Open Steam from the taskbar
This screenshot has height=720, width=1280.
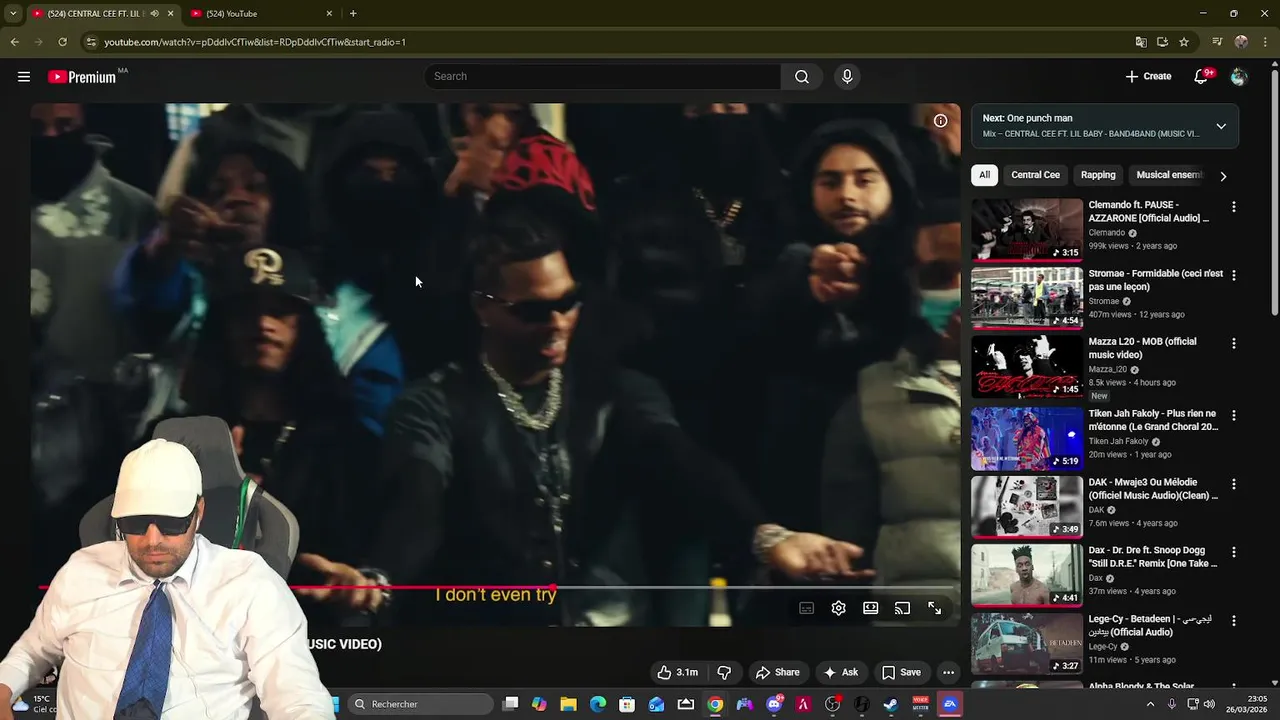coord(890,704)
